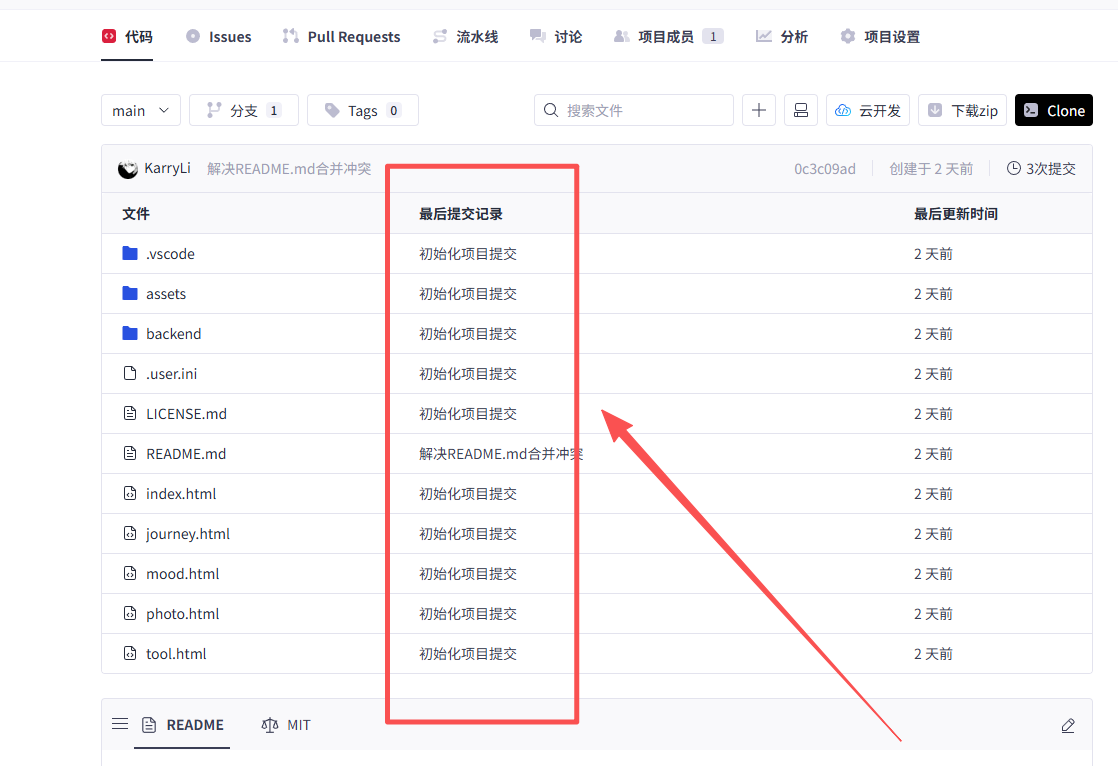The image size is (1118, 766).
Task: Open README.md row commit 解决README.md合并冲突
Action: pos(501,454)
